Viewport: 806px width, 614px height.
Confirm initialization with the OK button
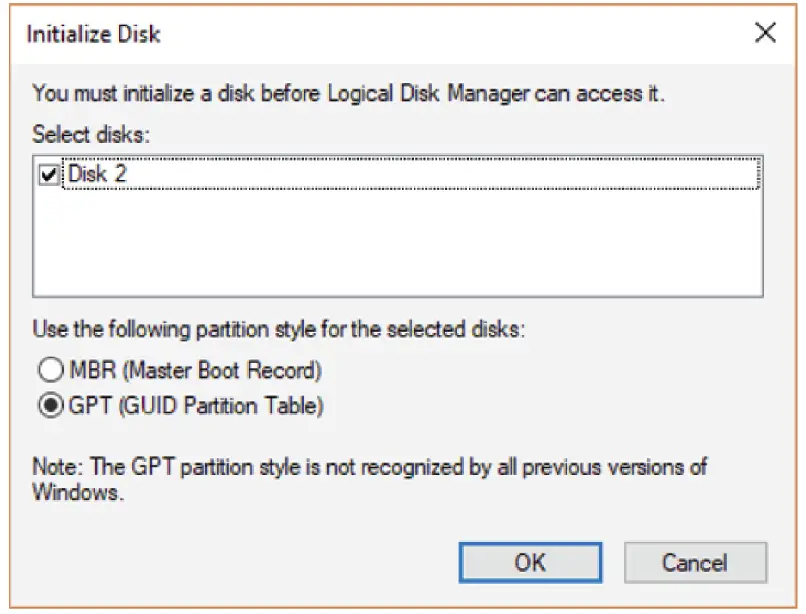(x=530, y=562)
